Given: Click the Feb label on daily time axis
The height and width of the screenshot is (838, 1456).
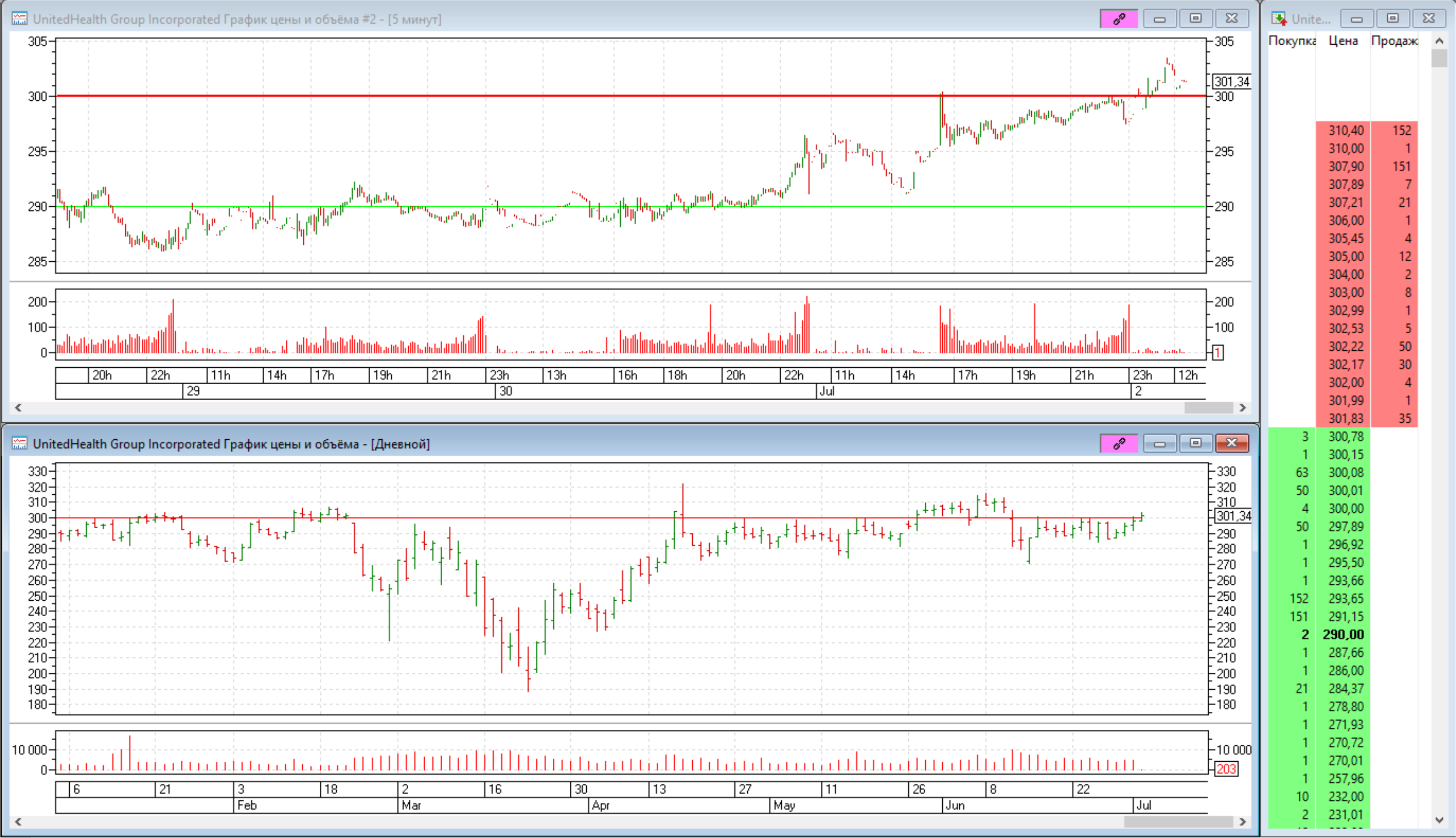Looking at the screenshot, I should coord(247,805).
